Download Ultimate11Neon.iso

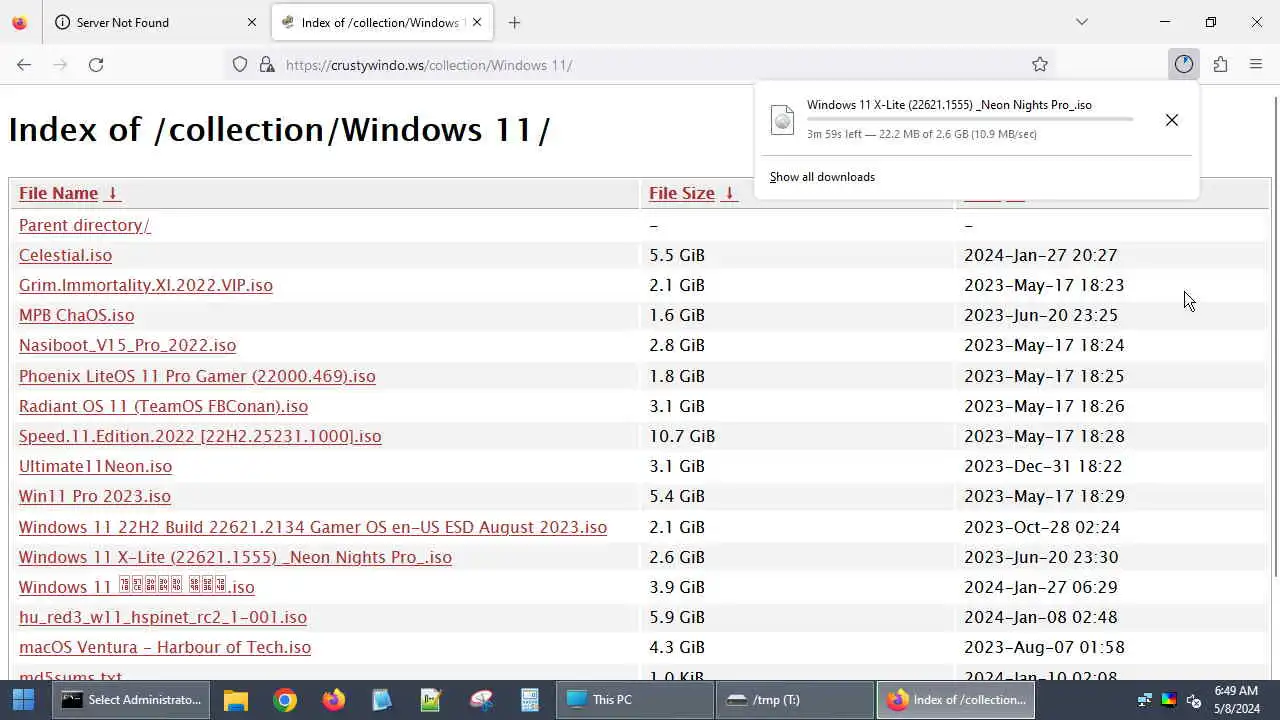[95, 466]
